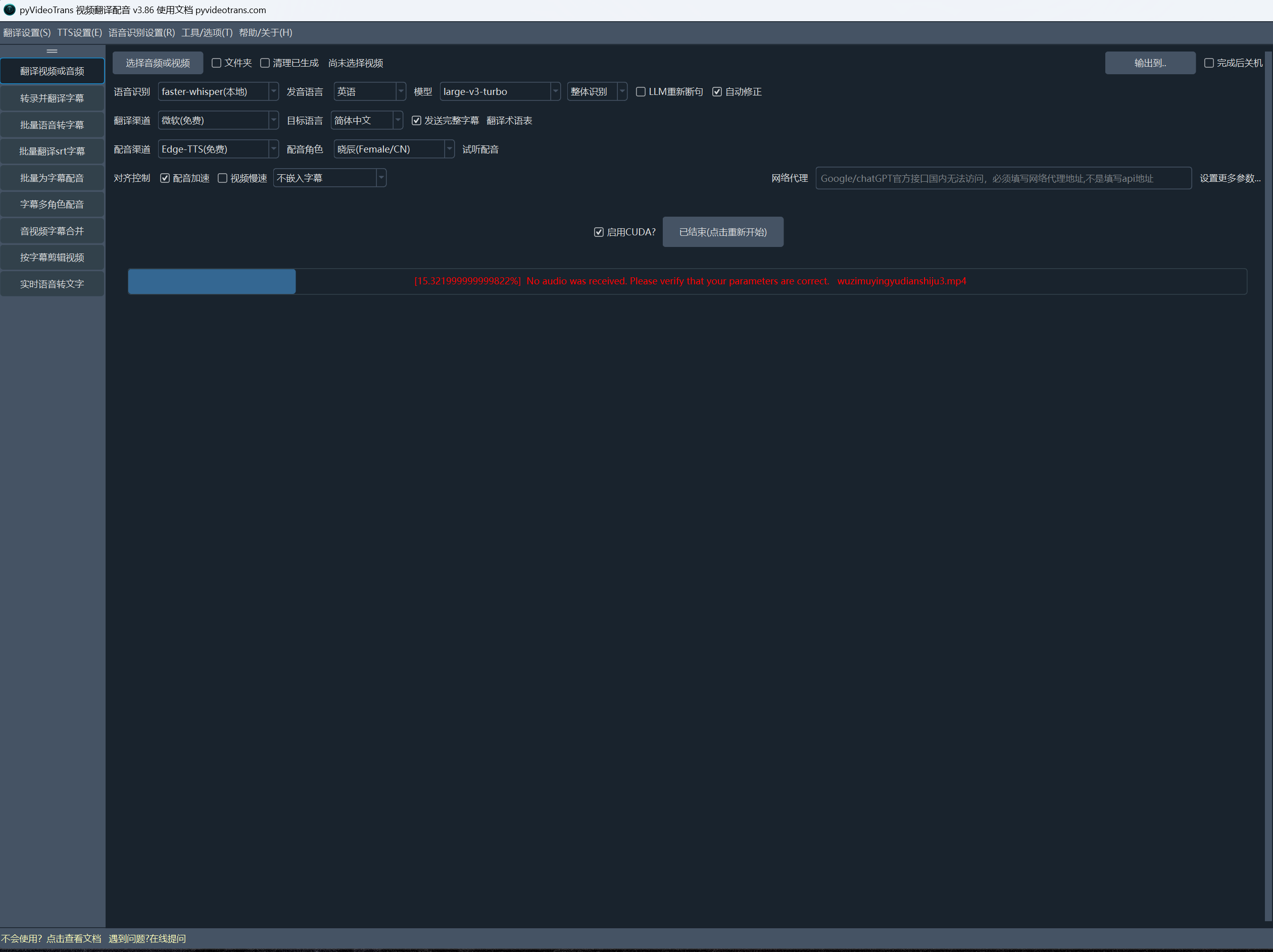Click 已结束(点击重新开始) button
Image resolution: width=1273 pixels, height=952 pixels.
click(723, 232)
